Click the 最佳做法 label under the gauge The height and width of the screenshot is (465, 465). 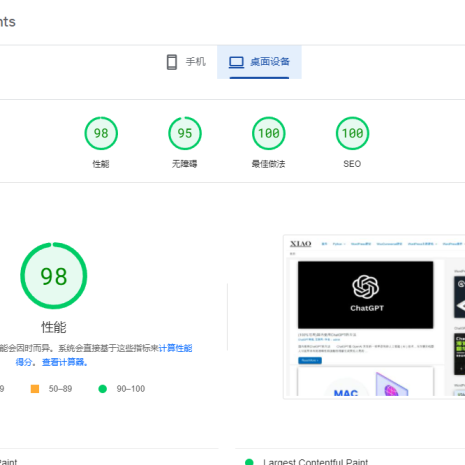pos(268,164)
